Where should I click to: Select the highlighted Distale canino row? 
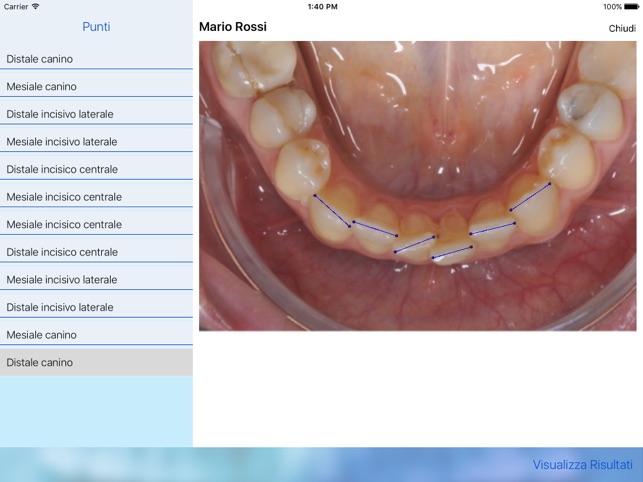[x=96, y=362]
